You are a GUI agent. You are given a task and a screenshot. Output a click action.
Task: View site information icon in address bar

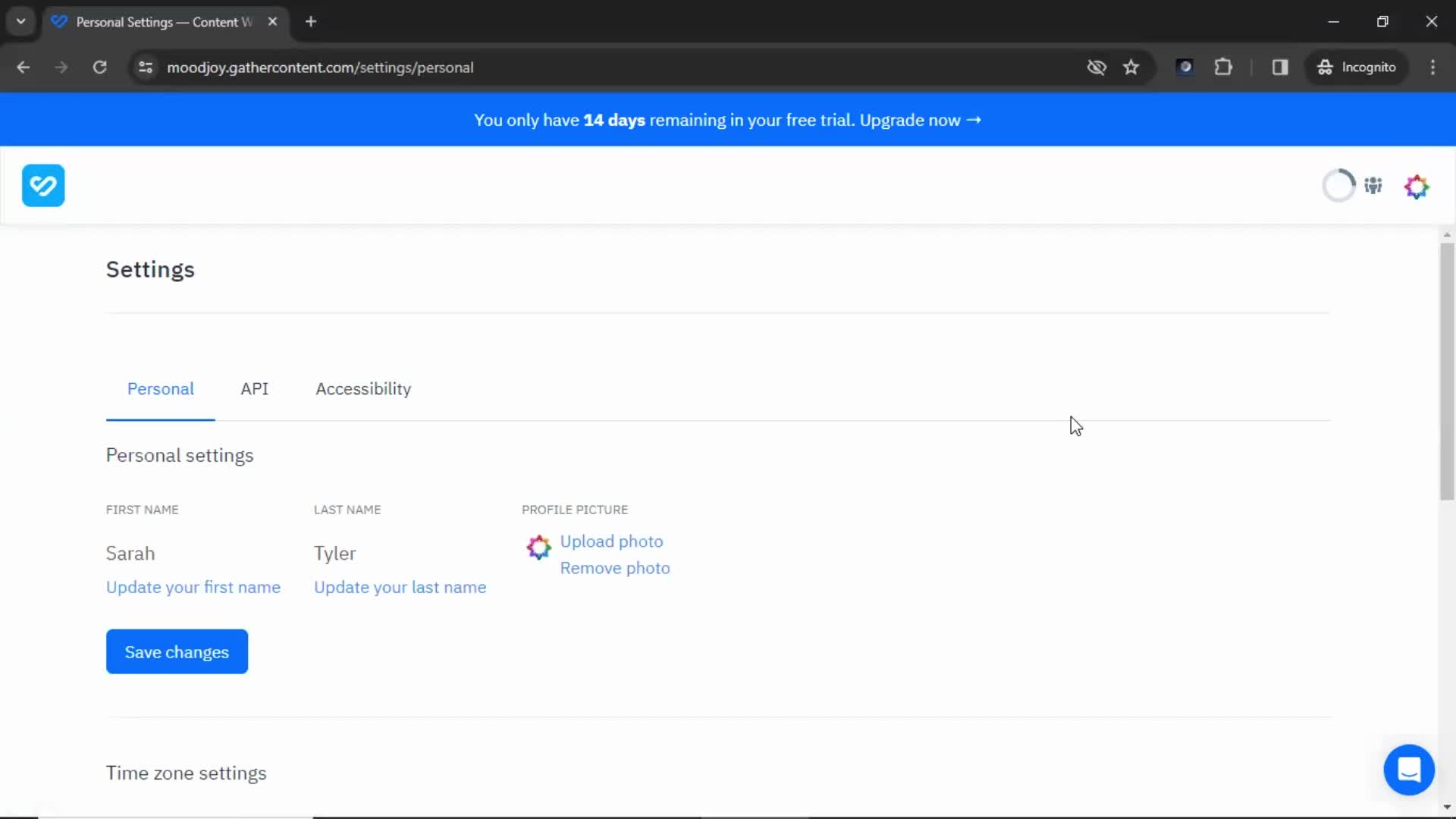[146, 67]
